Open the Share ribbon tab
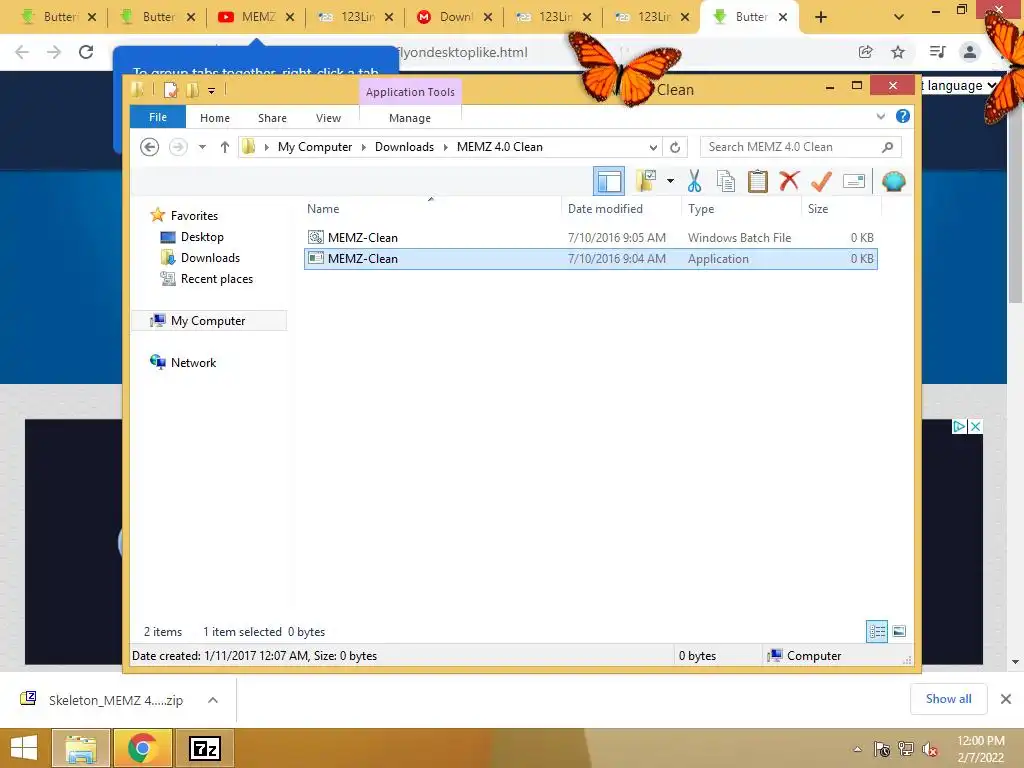Screen dimensions: 1024x768 pyautogui.click(x=272, y=118)
